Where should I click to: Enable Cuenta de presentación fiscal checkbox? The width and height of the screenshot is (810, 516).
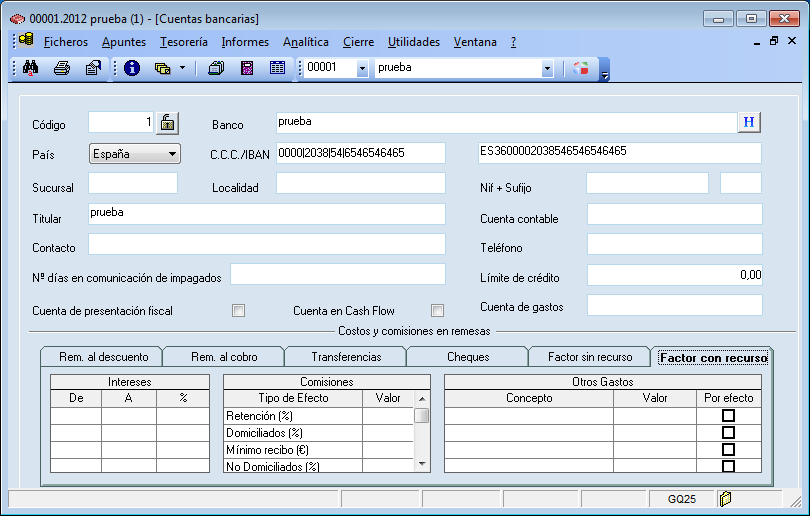(238, 311)
